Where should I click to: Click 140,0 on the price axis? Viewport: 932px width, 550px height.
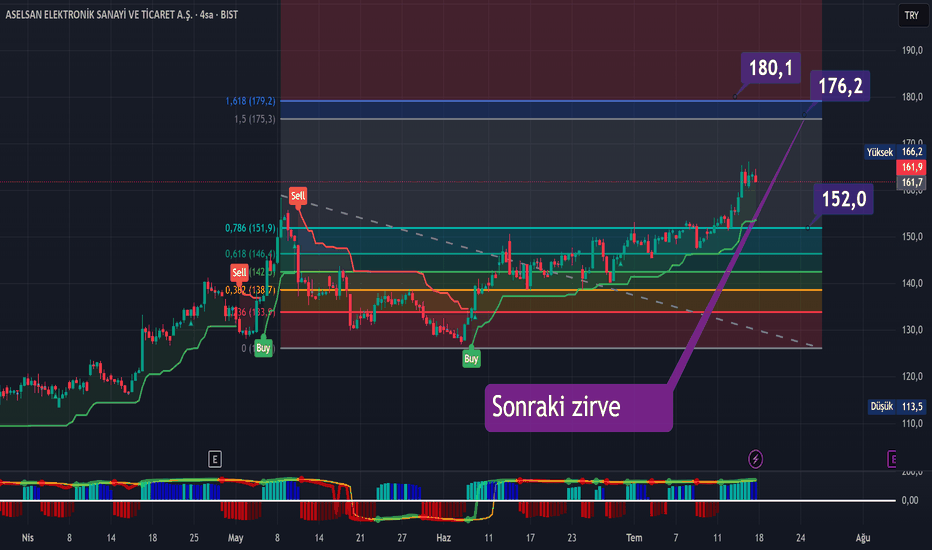(912, 283)
